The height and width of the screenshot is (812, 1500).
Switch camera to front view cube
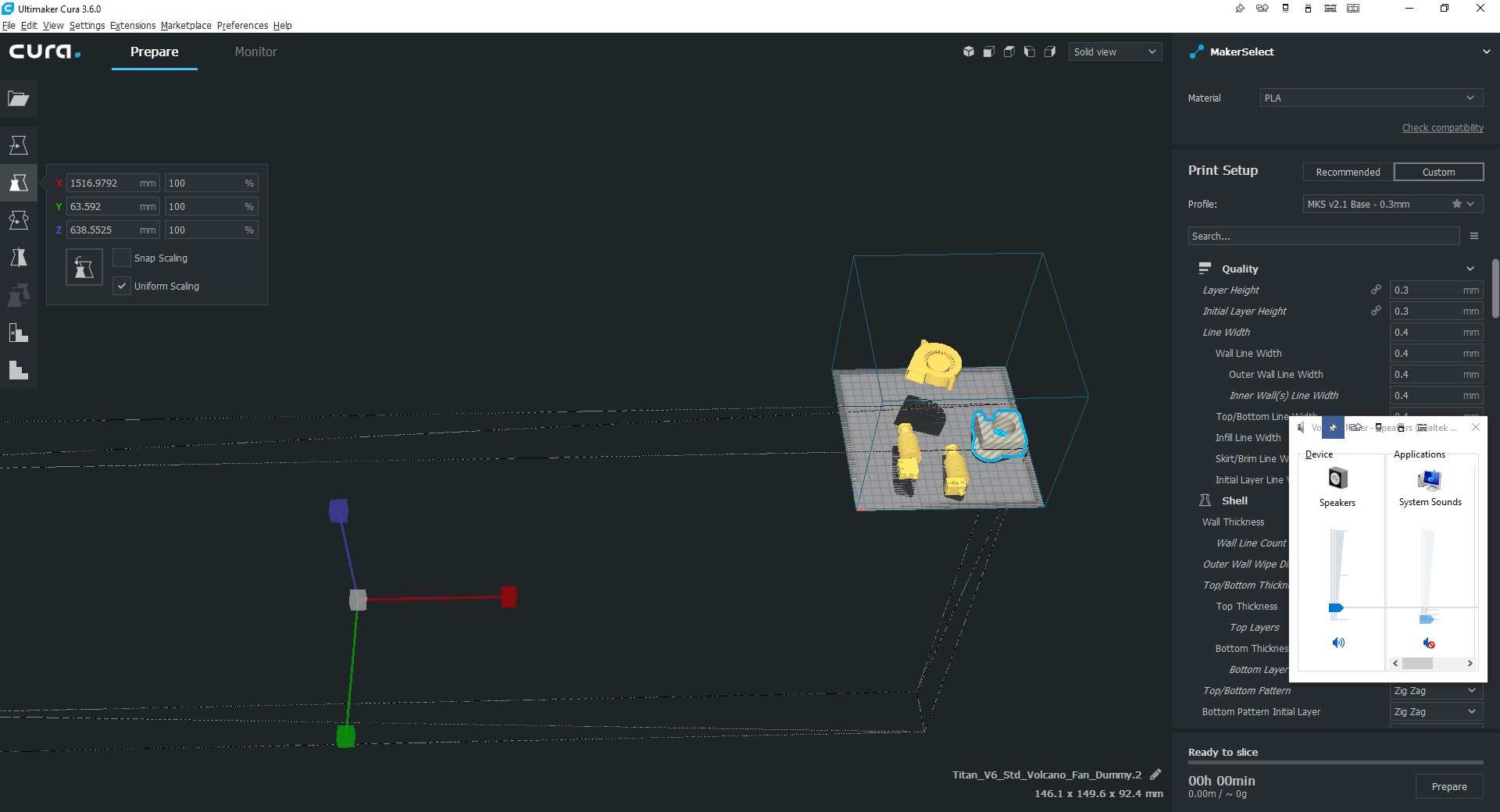[989, 52]
